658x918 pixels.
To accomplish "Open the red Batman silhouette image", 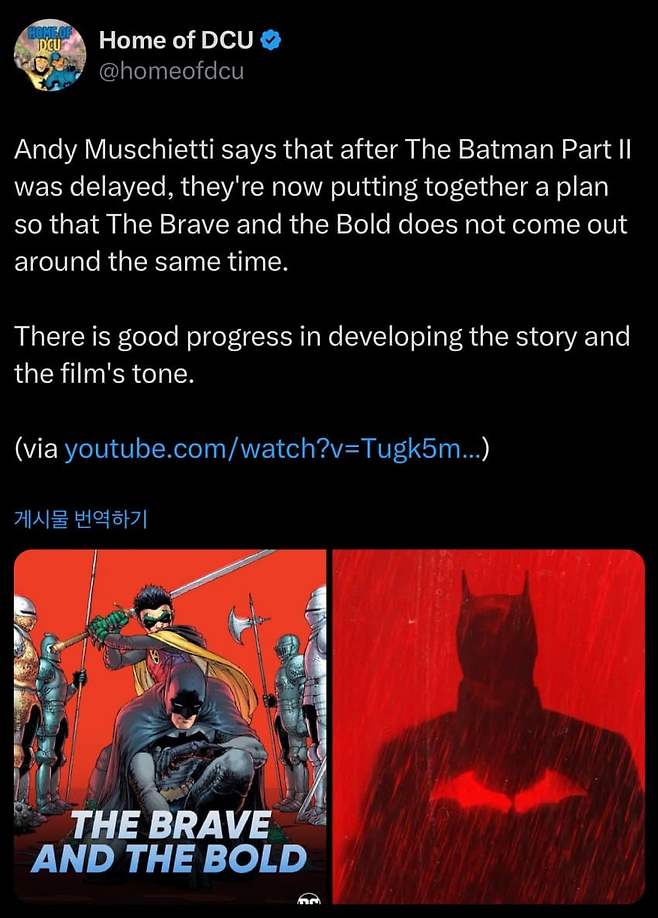I will [489, 727].
